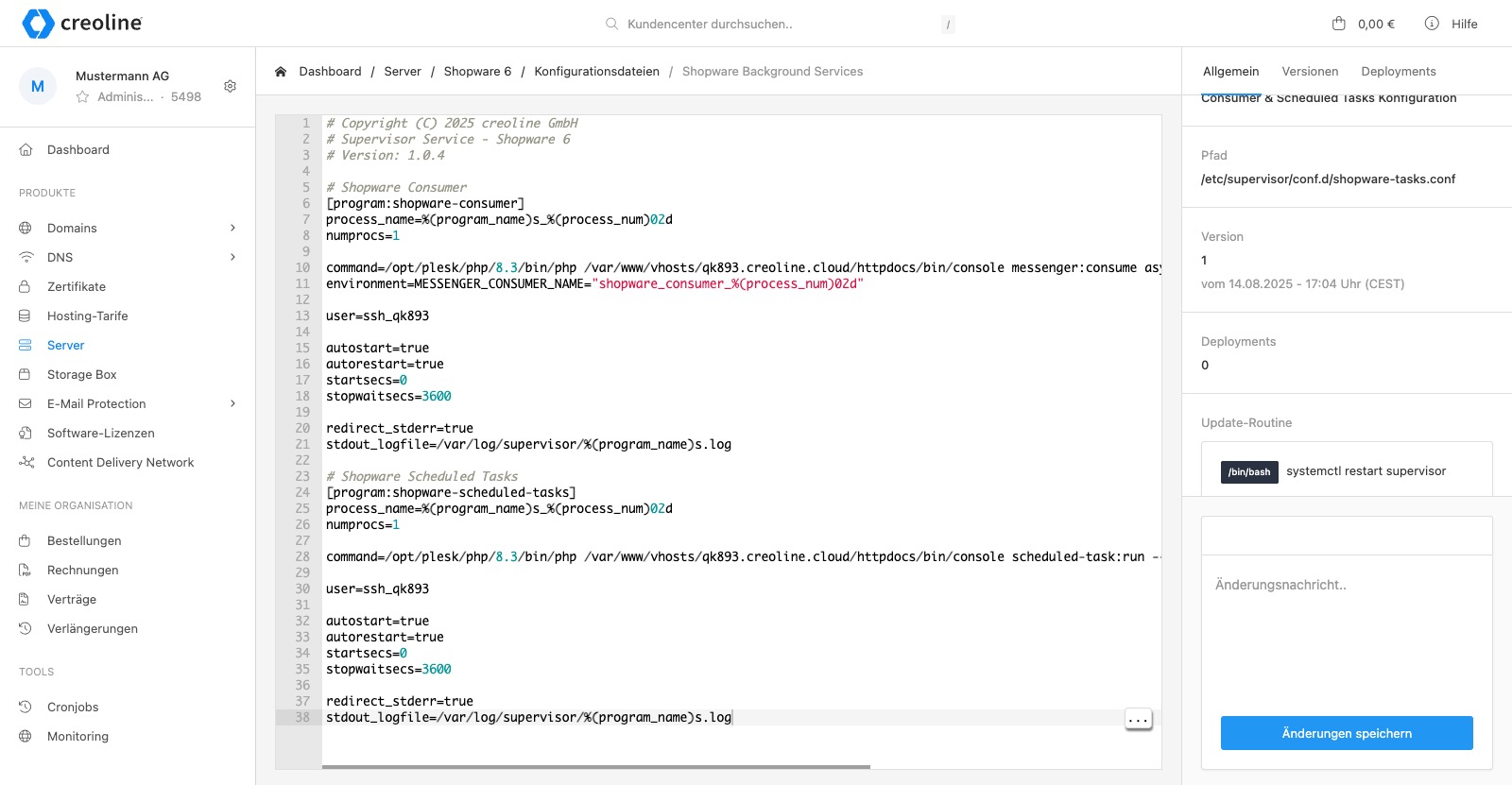Expand the E-Mail Protection submenu chevron
1512x785 pixels.
(232, 403)
